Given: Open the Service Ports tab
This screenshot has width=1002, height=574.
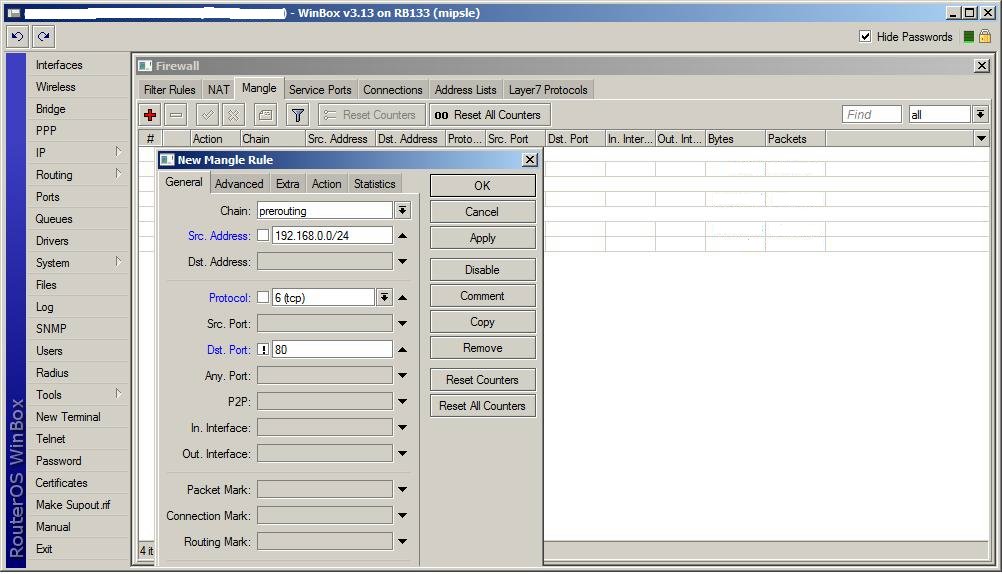Looking at the screenshot, I should (320, 90).
